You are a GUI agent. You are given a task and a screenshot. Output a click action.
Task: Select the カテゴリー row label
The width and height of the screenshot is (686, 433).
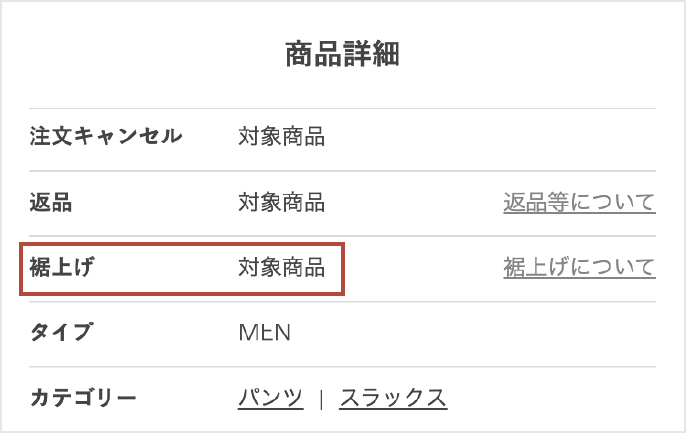(x=83, y=398)
